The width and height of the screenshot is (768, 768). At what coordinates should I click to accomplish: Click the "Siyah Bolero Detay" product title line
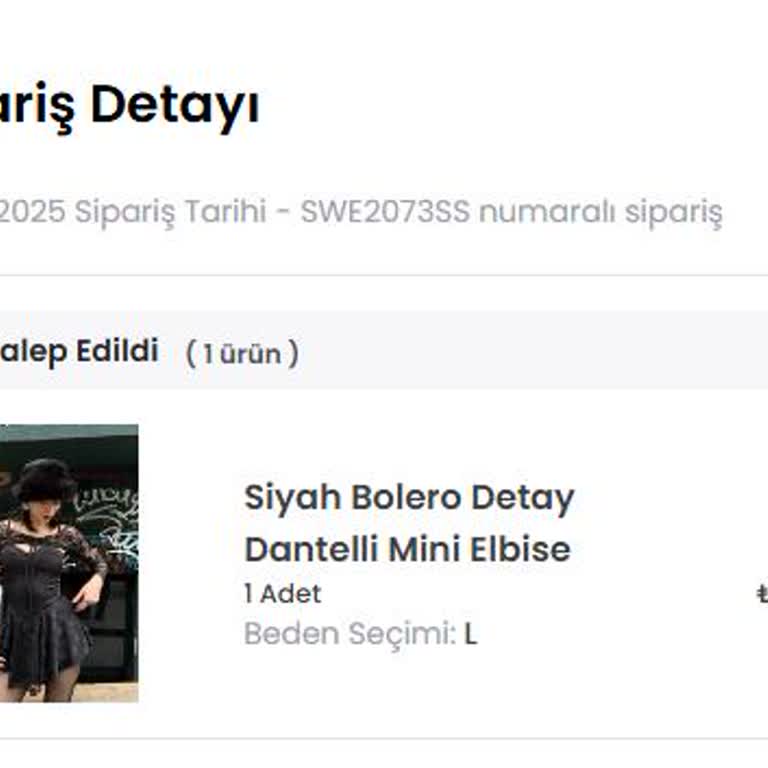click(x=409, y=498)
